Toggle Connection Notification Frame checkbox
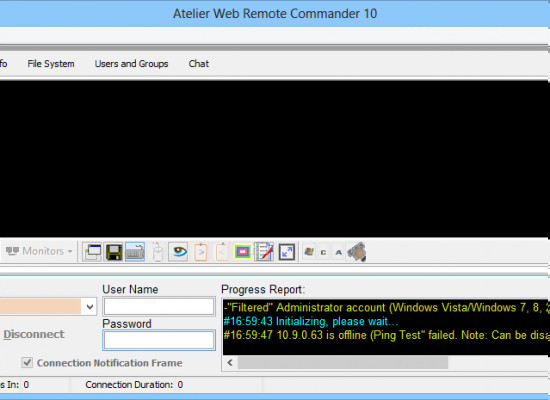550x400 pixels. pos(27,362)
